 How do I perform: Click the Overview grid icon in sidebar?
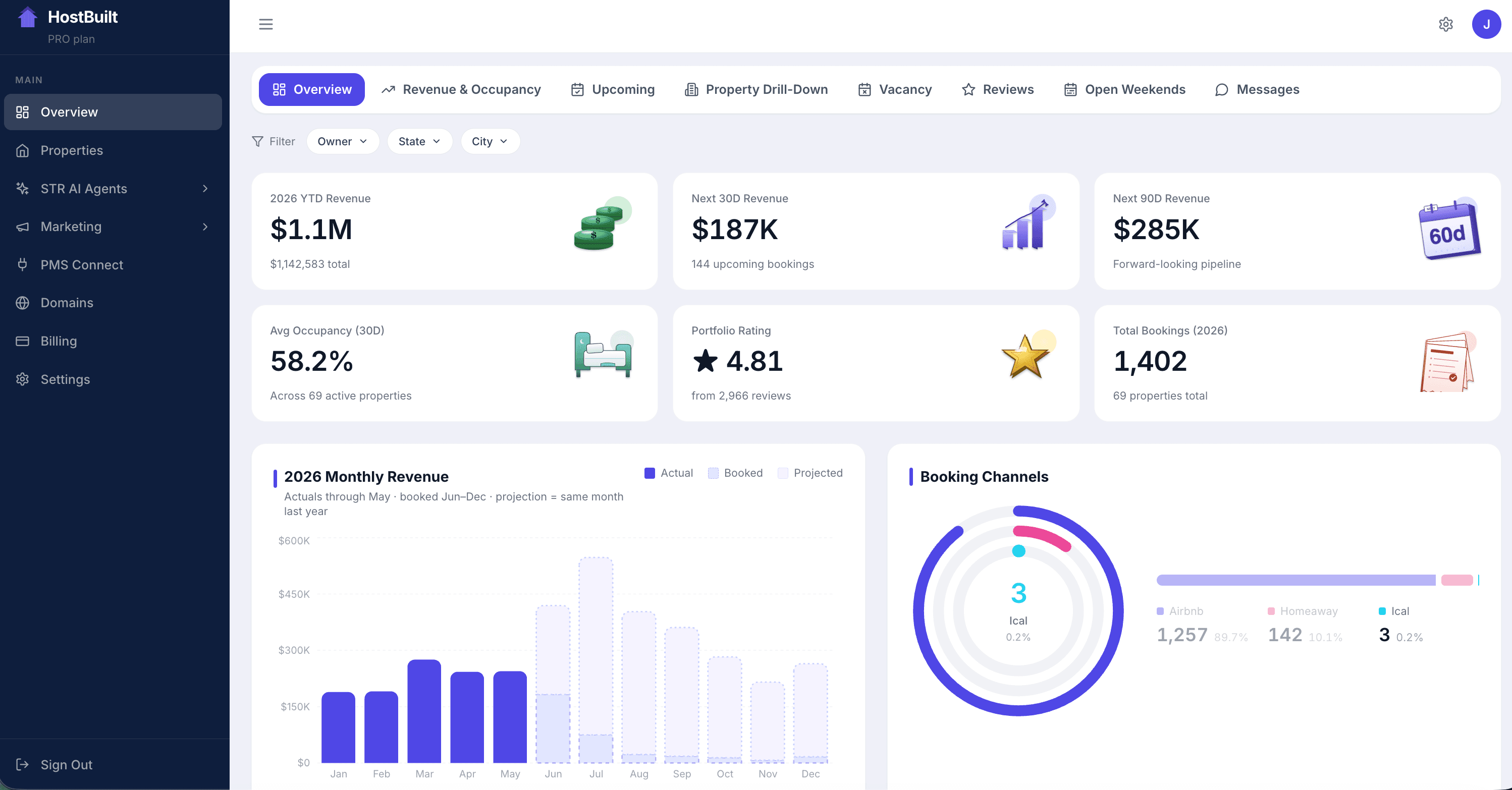point(22,112)
